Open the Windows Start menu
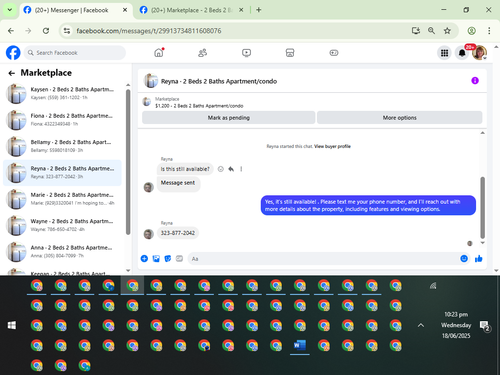 [x=12, y=325]
